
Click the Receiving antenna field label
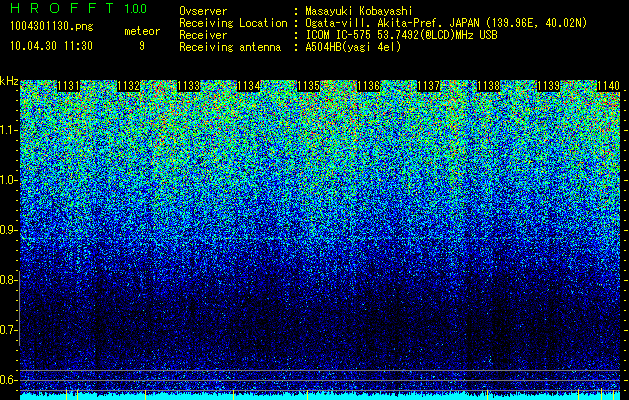(x=230, y=47)
